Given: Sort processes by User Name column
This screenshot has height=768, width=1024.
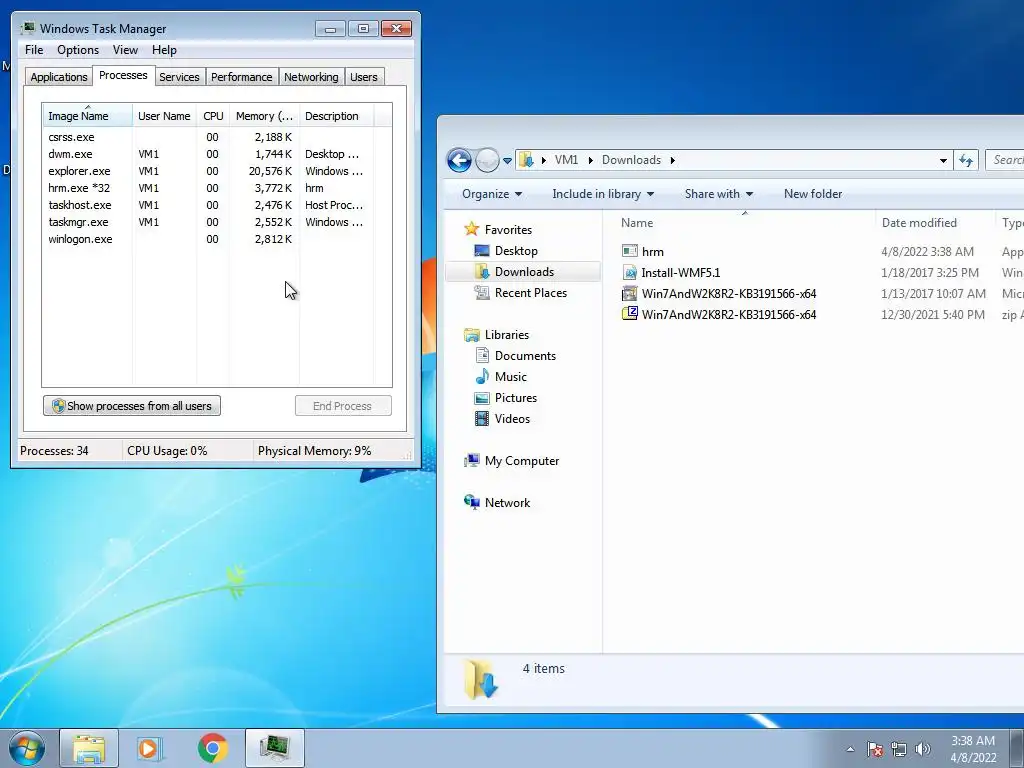Looking at the screenshot, I should 165,116.
